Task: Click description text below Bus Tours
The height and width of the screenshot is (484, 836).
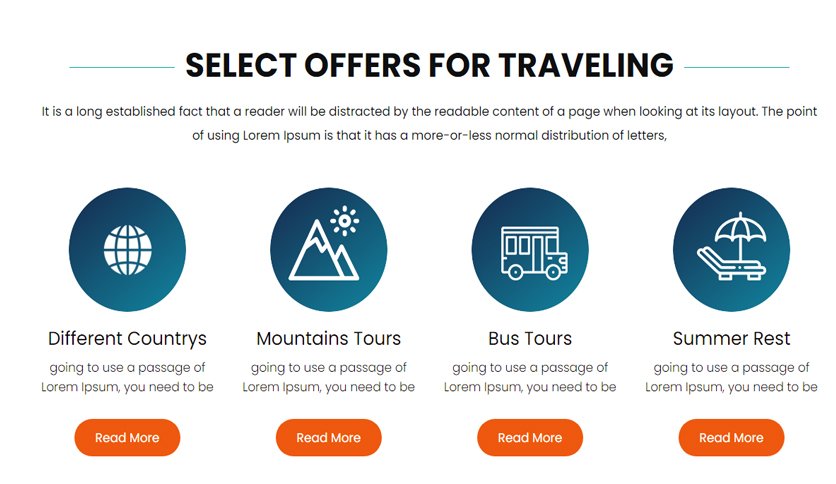Action: point(530,377)
